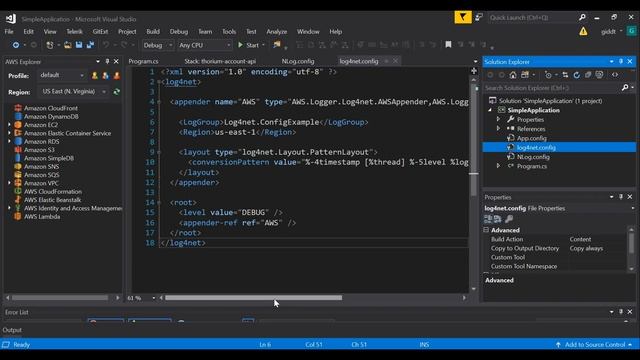This screenshot has width=640, height=360.
Task: Collapse the SimpleApplication project node
Action: (x=490, y=110)
